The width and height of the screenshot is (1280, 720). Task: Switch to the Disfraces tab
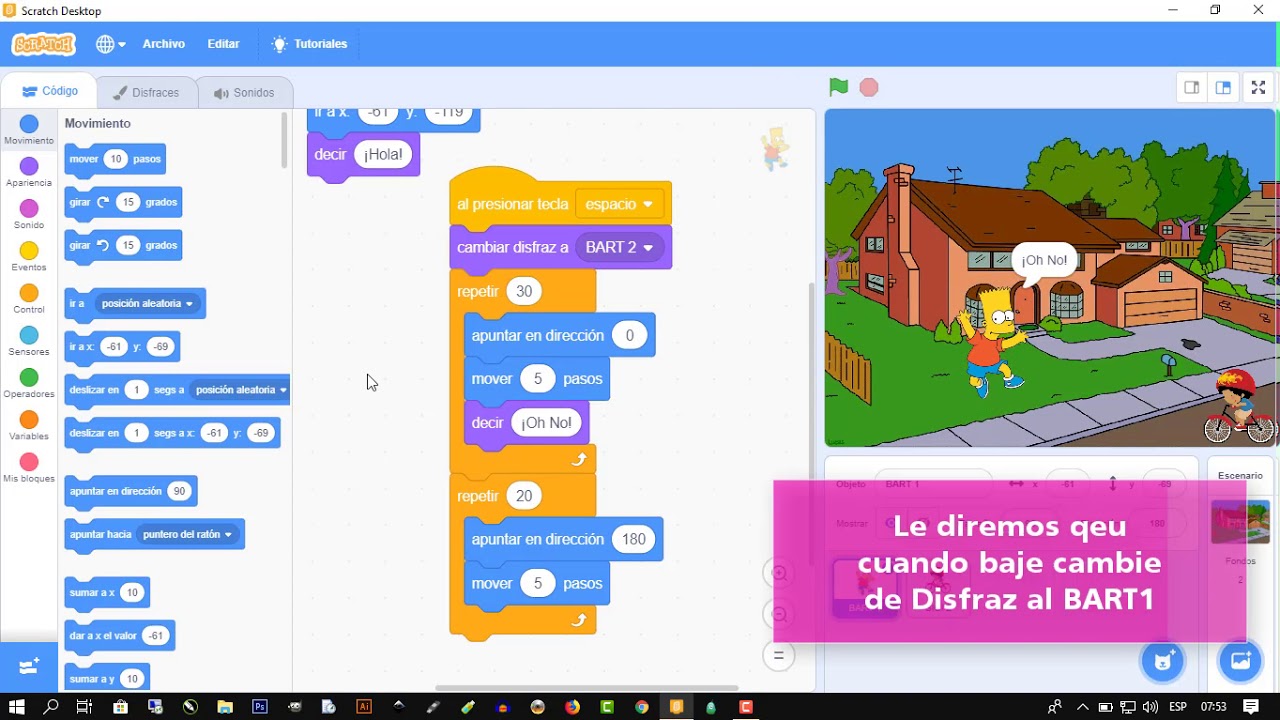tap(146, 93)
